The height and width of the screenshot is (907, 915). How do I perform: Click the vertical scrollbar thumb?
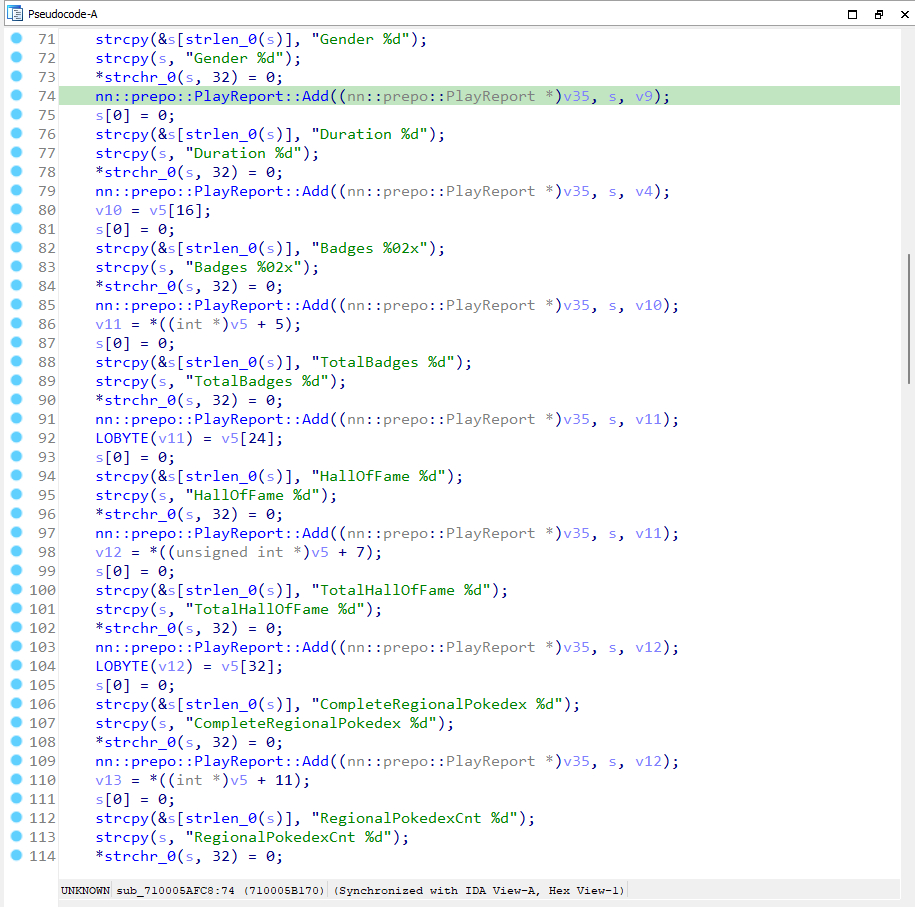point(908,318)
